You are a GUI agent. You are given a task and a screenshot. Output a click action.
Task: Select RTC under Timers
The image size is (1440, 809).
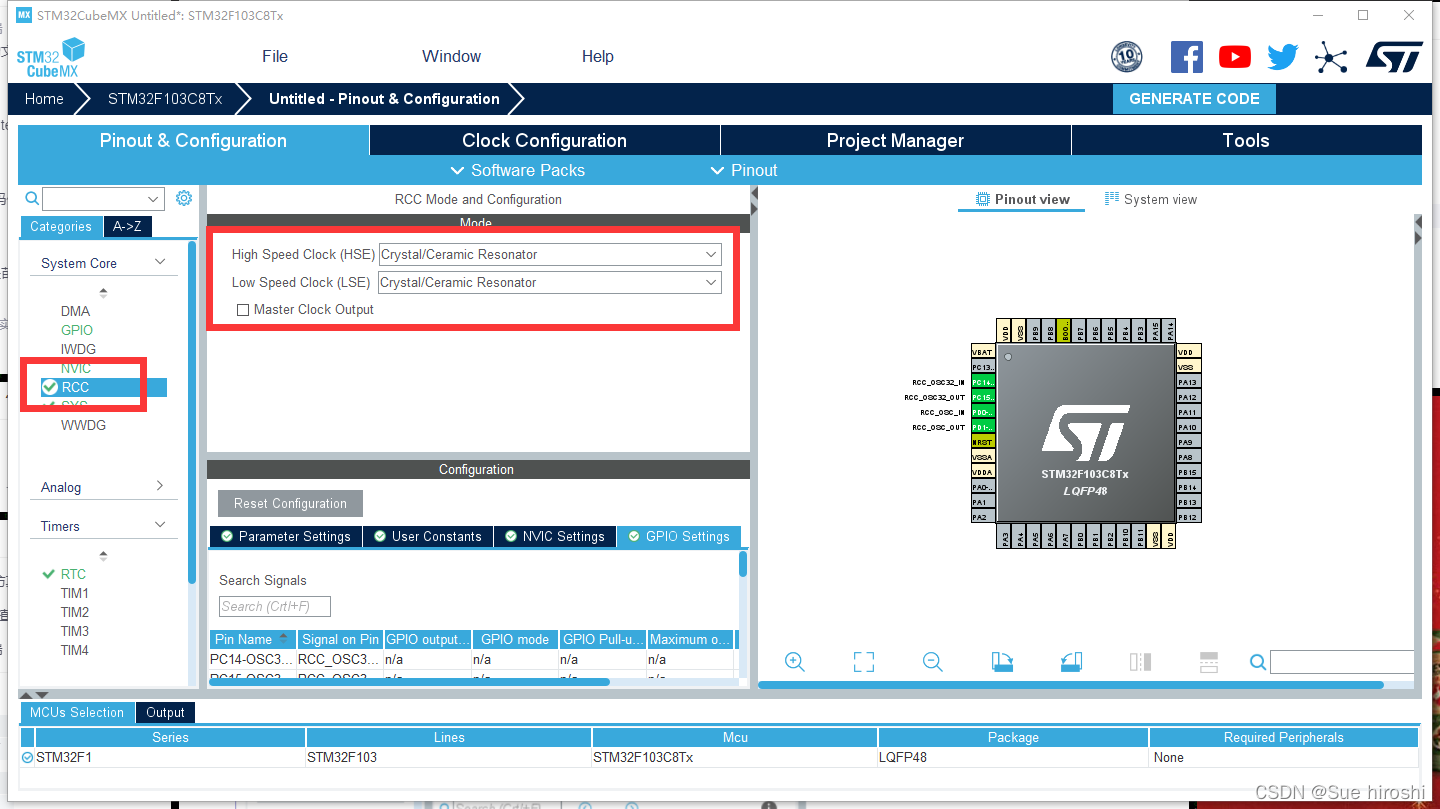[73, 574]
